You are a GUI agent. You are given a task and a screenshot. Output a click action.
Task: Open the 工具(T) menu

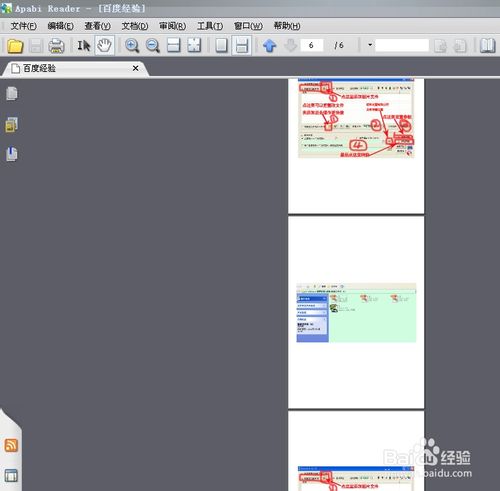210,26
